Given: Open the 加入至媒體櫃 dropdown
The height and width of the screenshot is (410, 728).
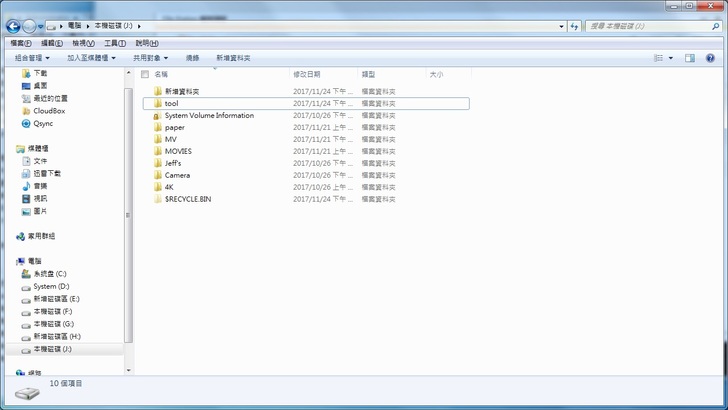Looking at the screenshot, I should coord(91,58).
